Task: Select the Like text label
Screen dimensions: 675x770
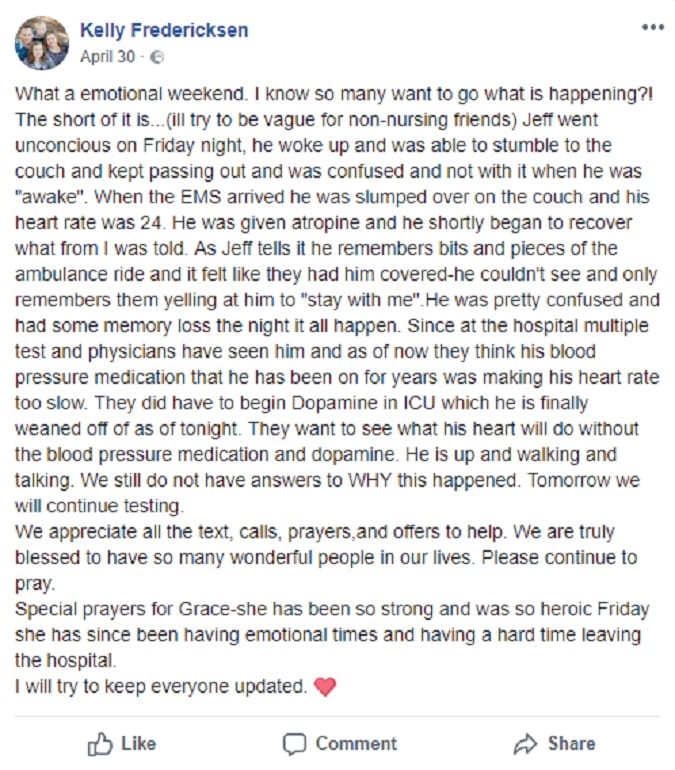Action: click(138, 743)
